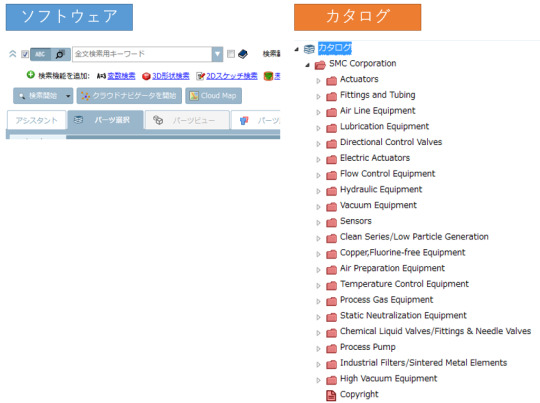Click the Air Line Equipment folder icon

click(x=331, y=112)
